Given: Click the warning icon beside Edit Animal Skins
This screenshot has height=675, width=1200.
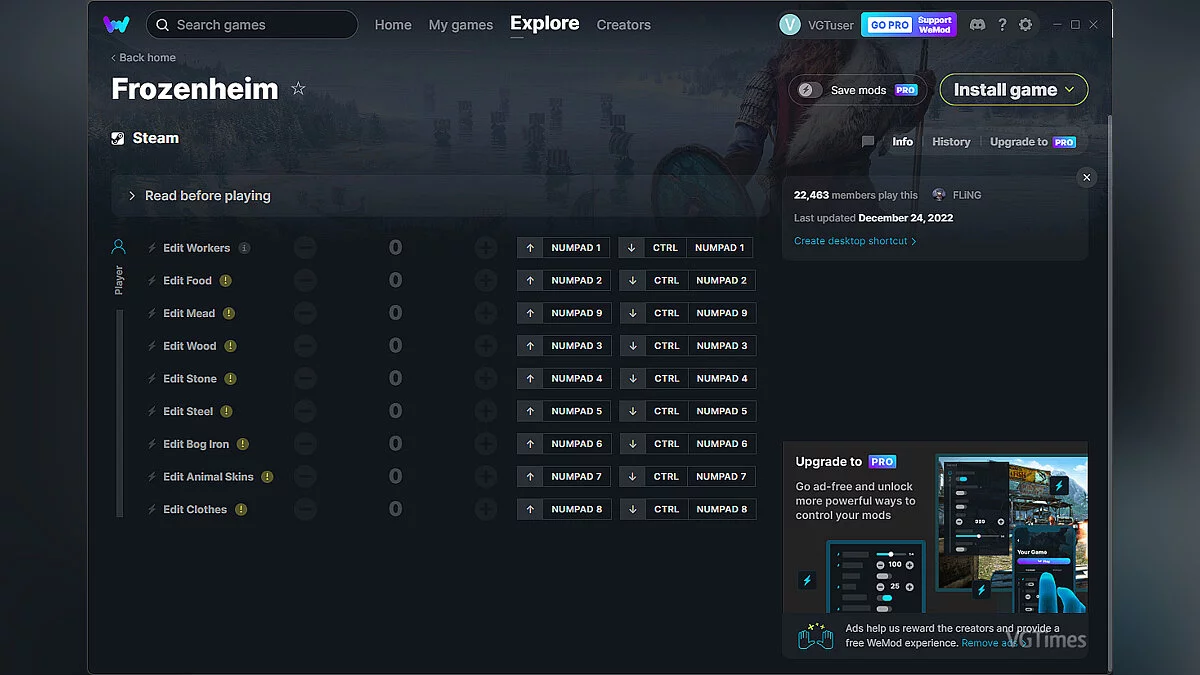Looking at the screenshot, I should (x=267, y=477).
